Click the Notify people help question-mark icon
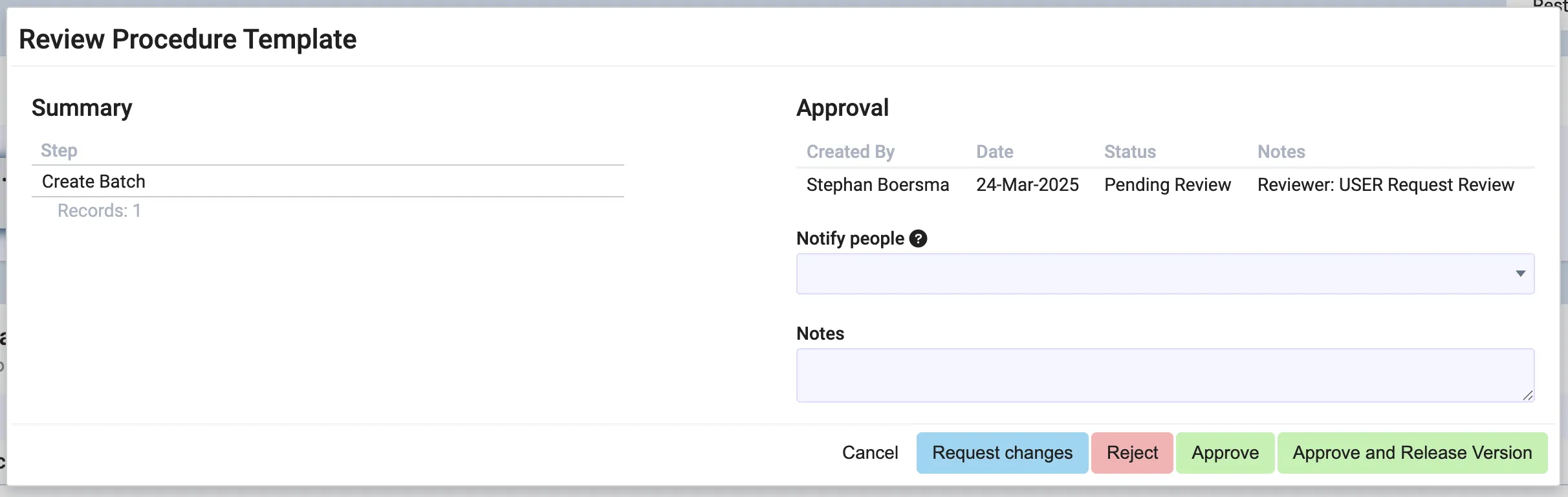 pos(918,239)
